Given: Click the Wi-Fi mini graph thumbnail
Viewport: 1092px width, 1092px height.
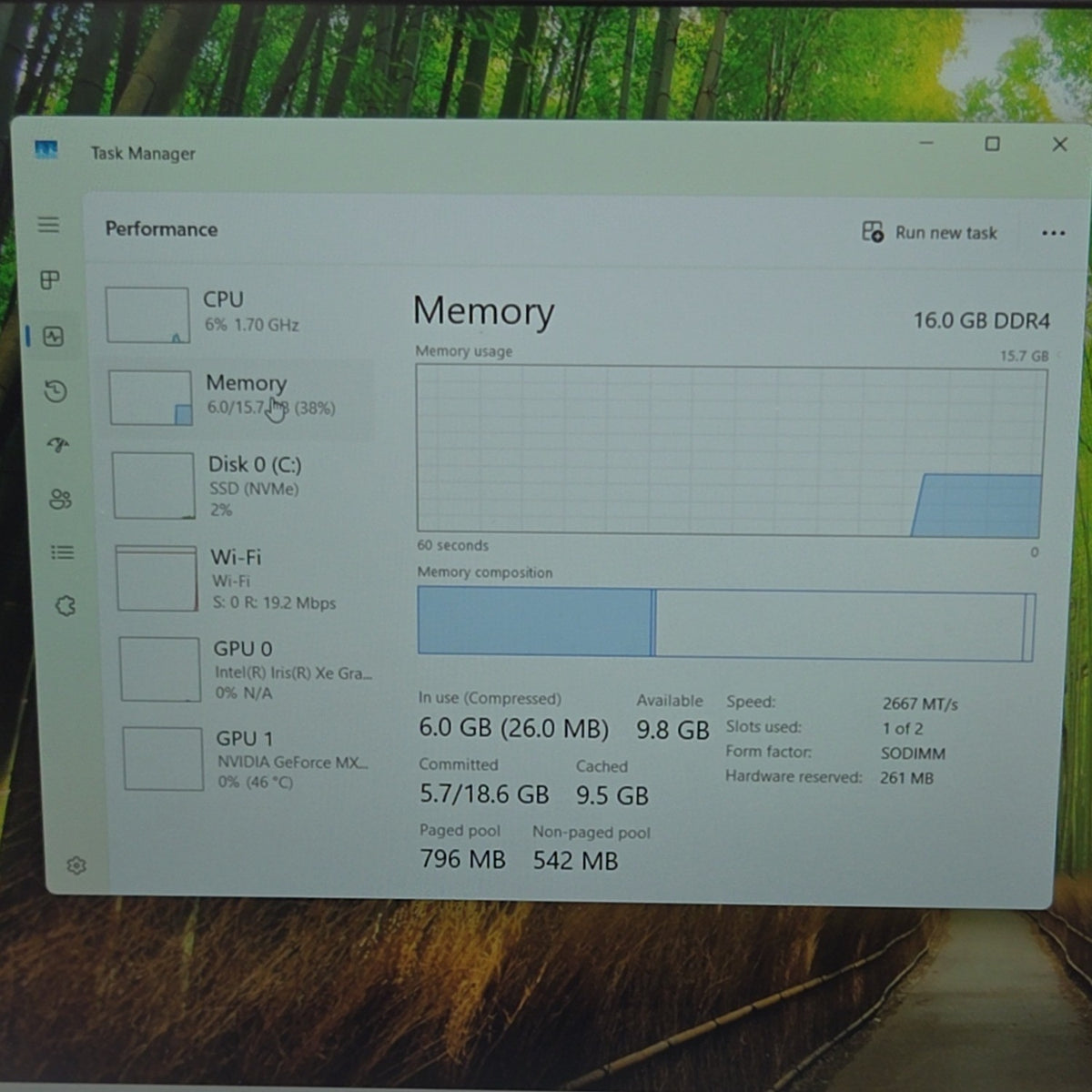Looking at the screenshot, I should click(x=157, y=579).
